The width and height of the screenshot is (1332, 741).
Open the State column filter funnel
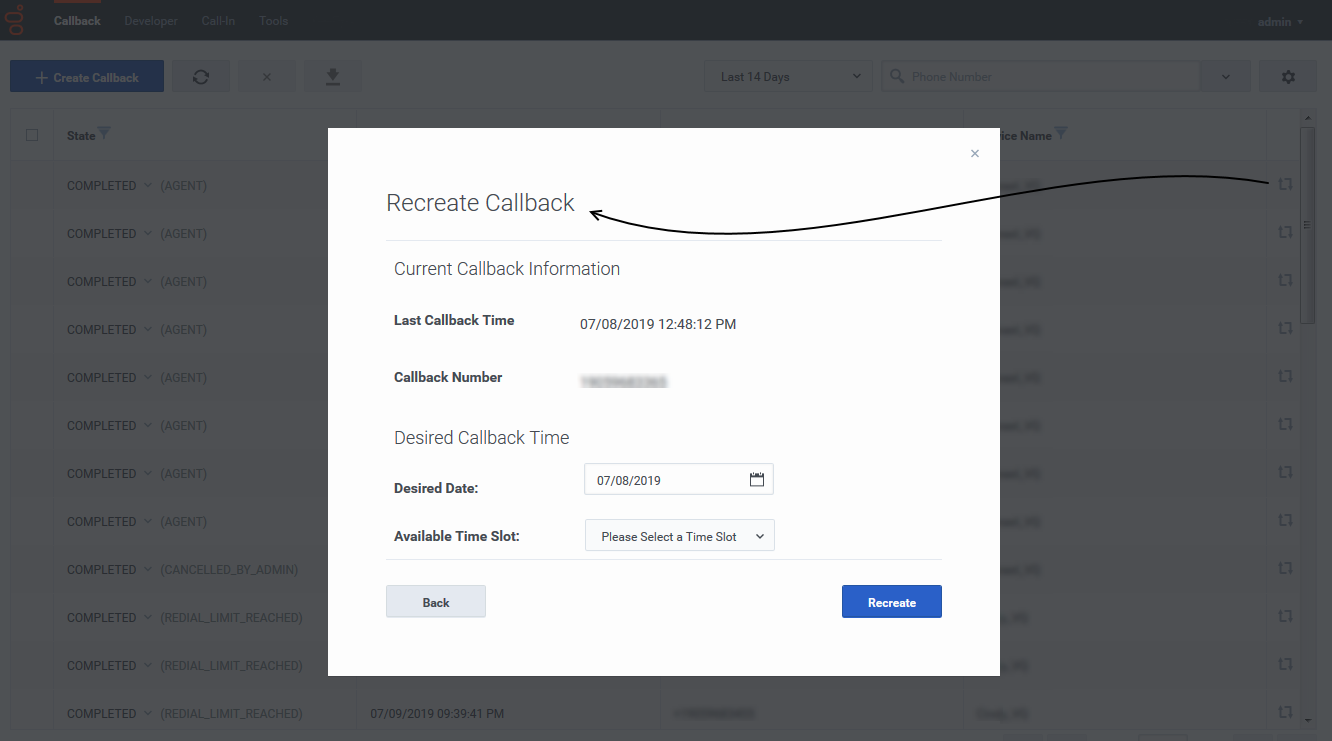(x=105, y=134)
